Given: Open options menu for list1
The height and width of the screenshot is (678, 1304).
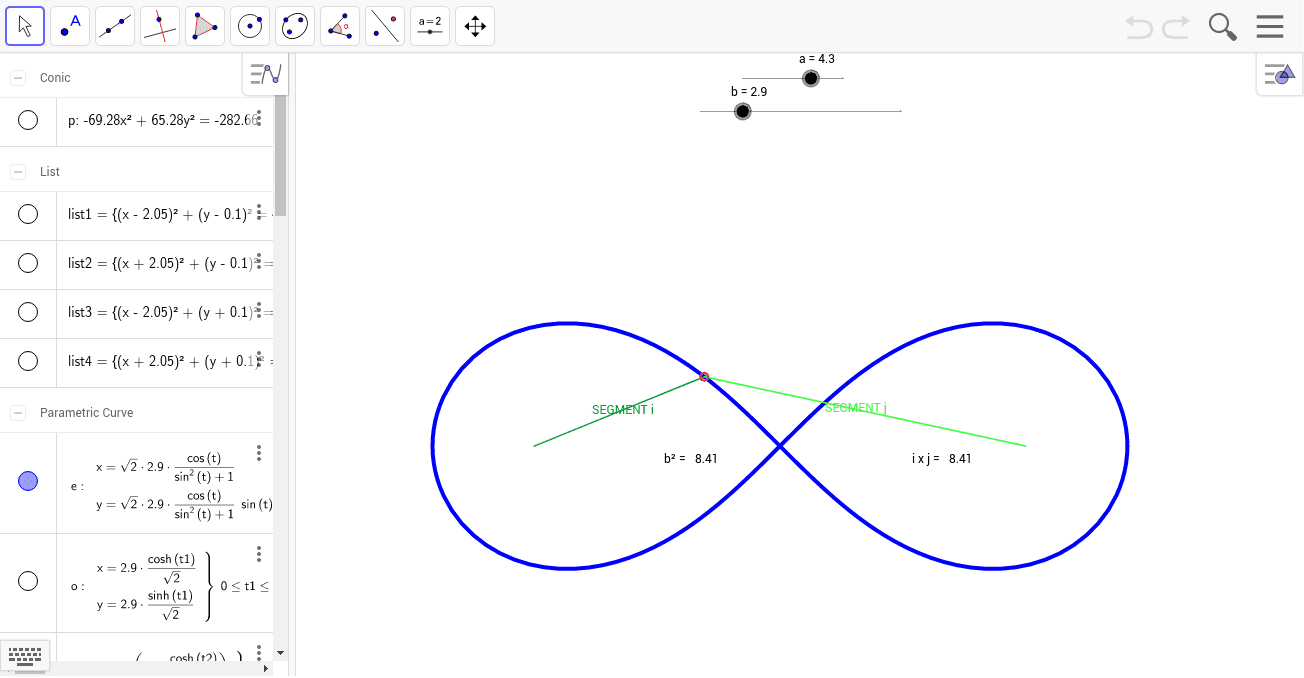Looking at the screenshot, I should tap(259, 212).
